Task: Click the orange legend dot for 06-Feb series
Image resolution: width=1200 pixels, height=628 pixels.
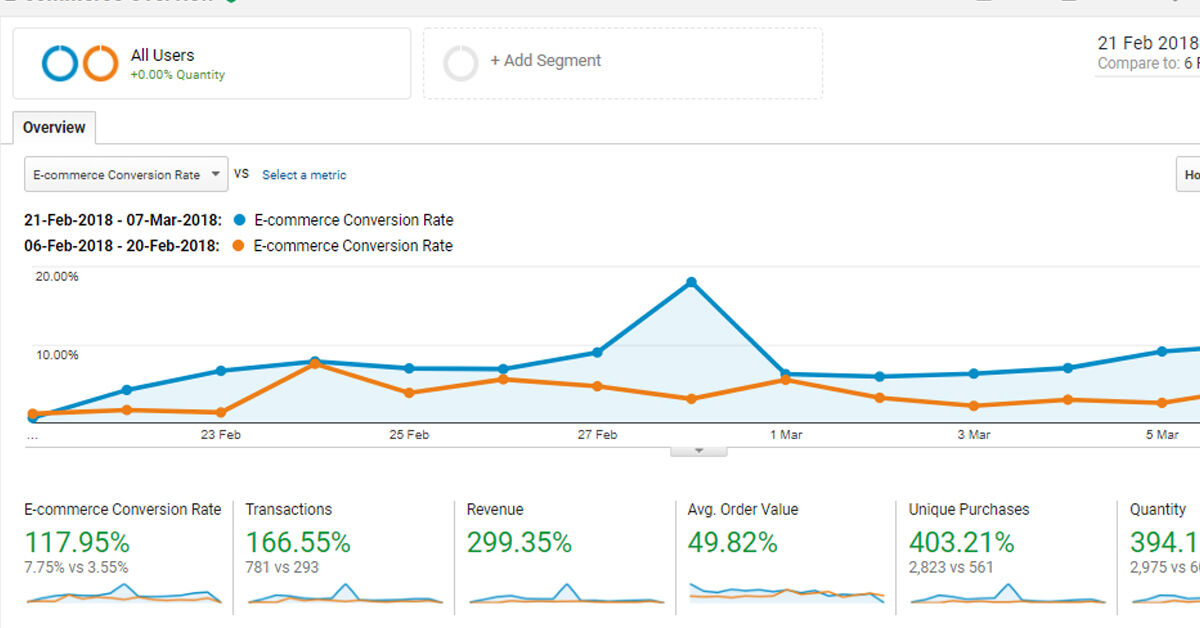Action: [x=238, y=246]
